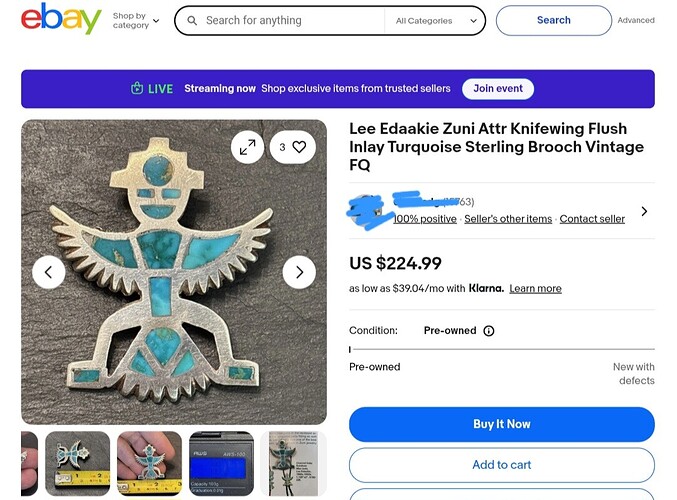Select the brooch-in-hand thumbnail image
Screen dimensions: 677x500
149,463
